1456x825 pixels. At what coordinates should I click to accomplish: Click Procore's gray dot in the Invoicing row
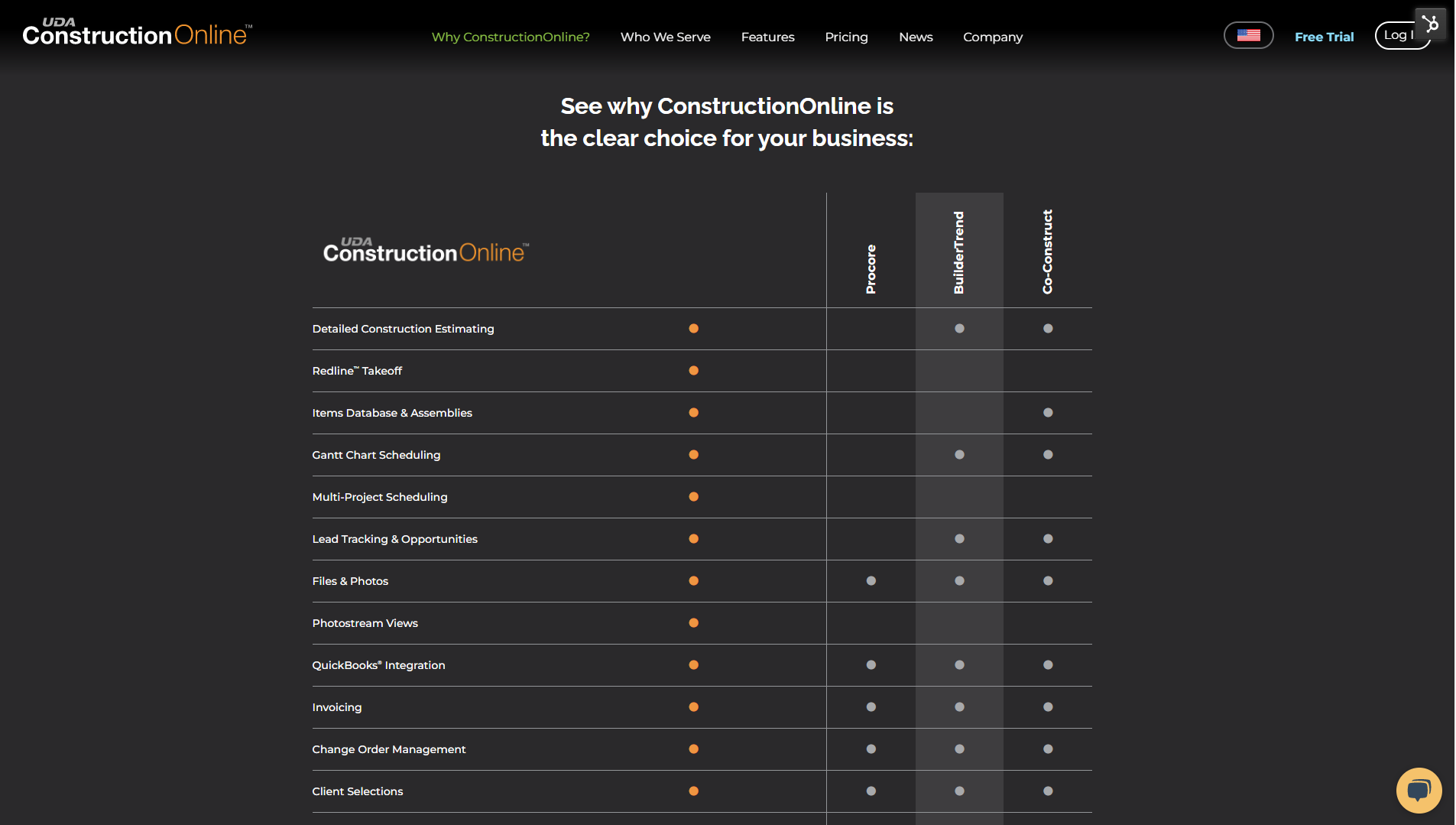[871, 707]
